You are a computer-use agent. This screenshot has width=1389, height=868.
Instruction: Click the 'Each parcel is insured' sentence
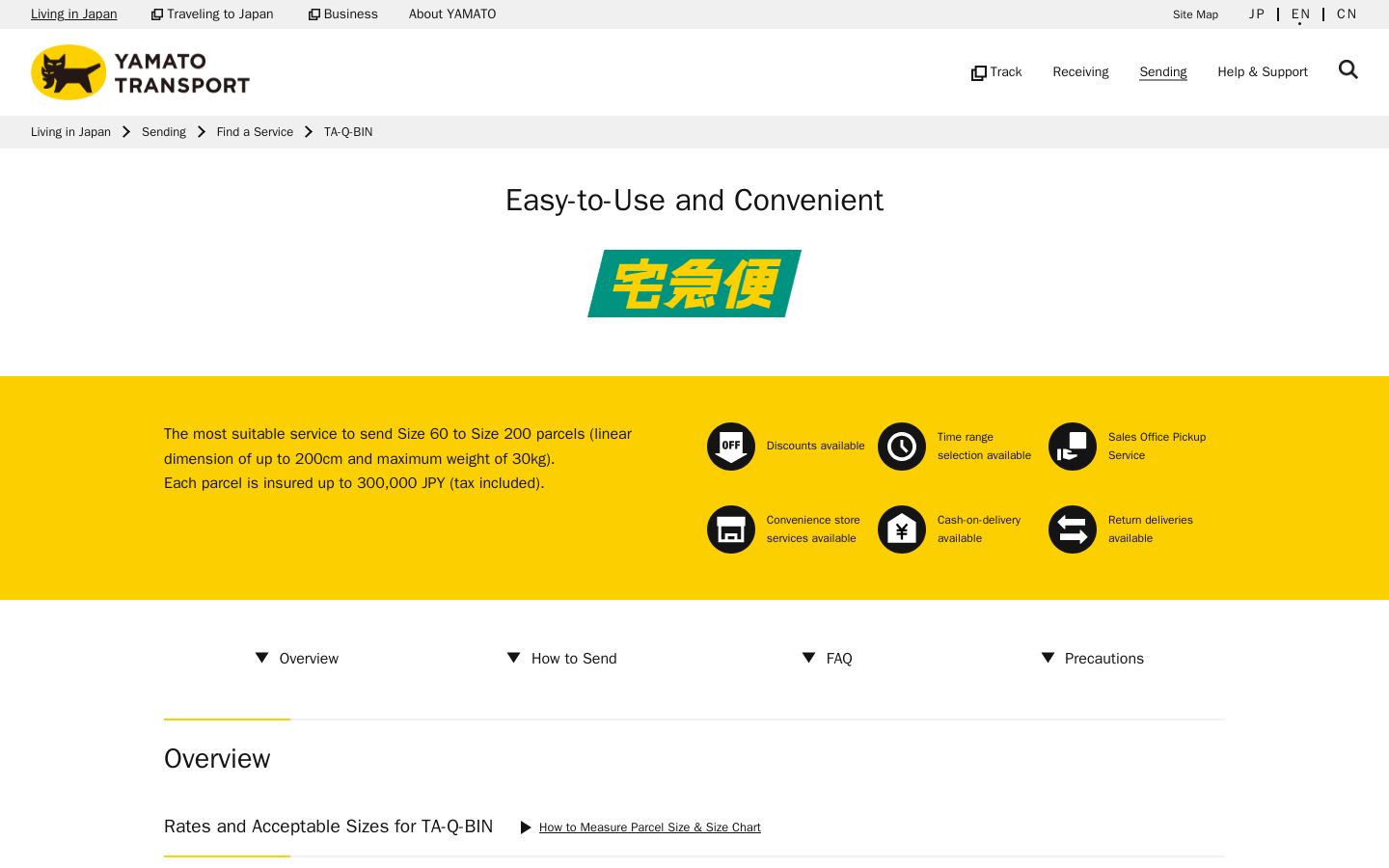354,483
